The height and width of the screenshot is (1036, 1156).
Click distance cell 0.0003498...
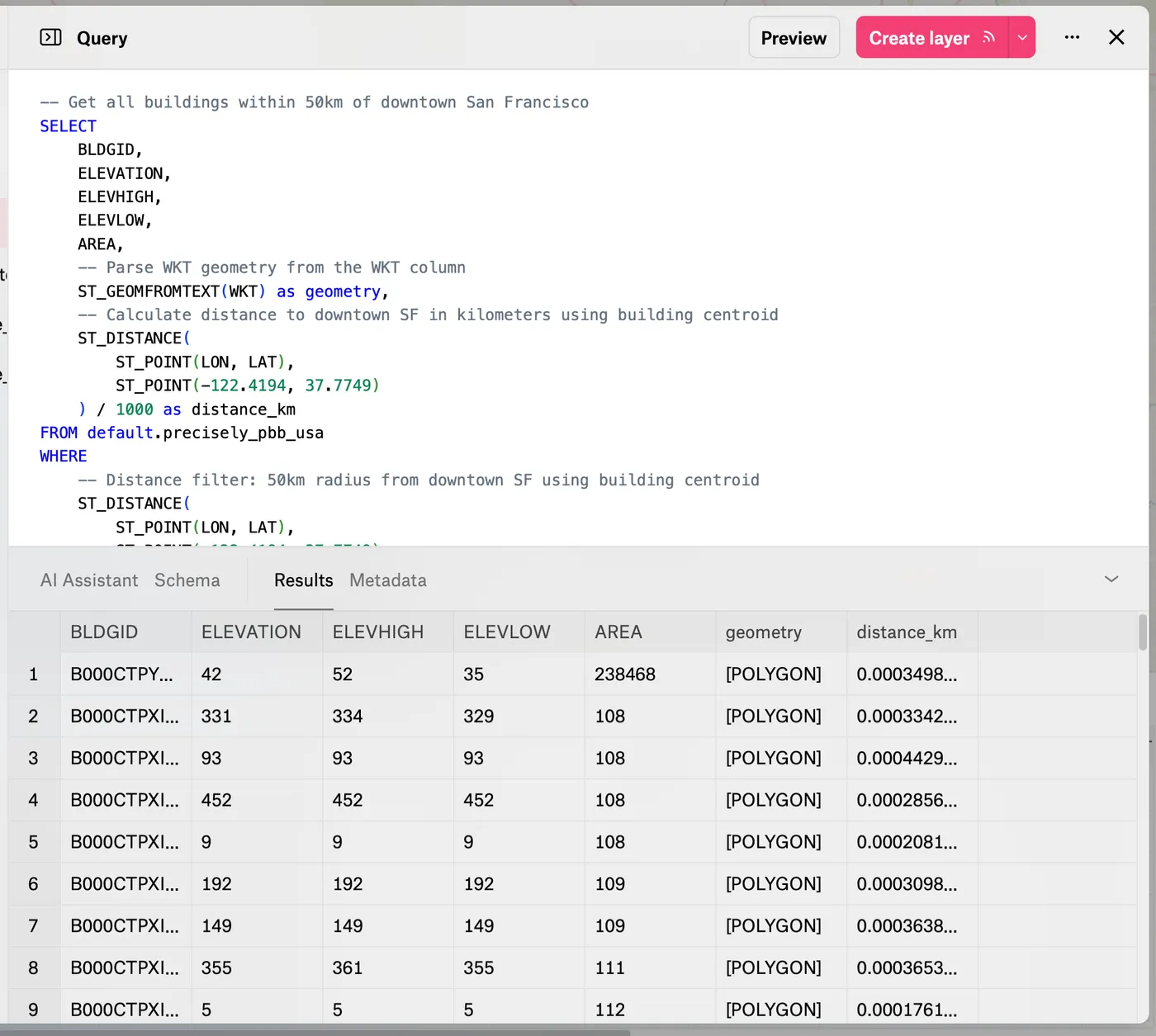[912, 674]
